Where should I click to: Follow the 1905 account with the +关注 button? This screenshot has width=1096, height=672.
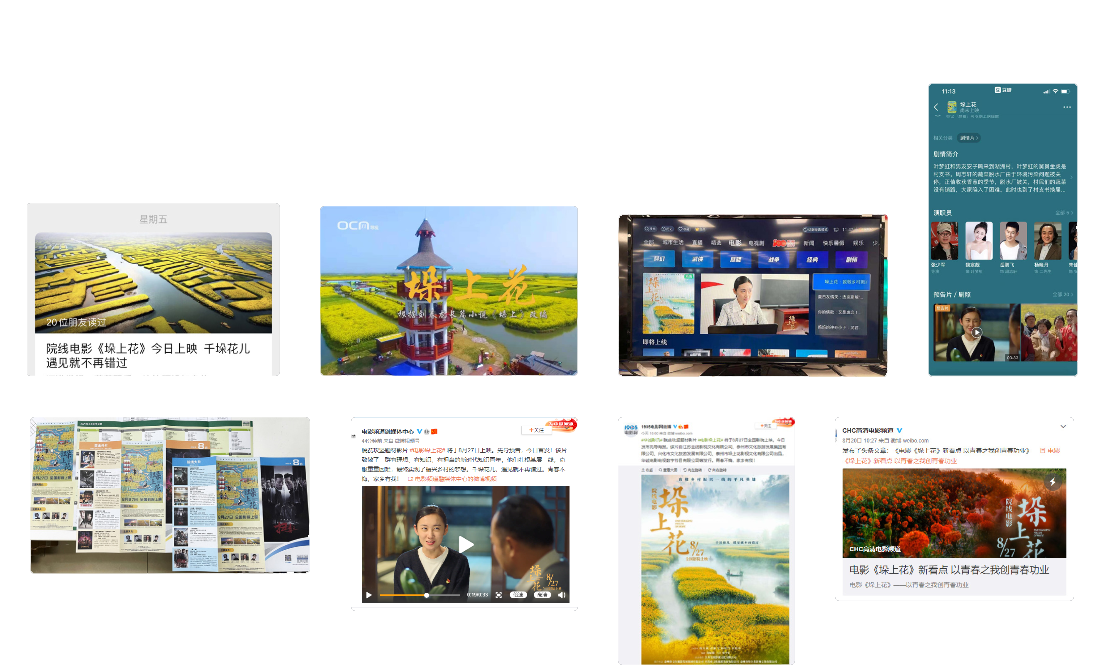(x=767, y=425)
